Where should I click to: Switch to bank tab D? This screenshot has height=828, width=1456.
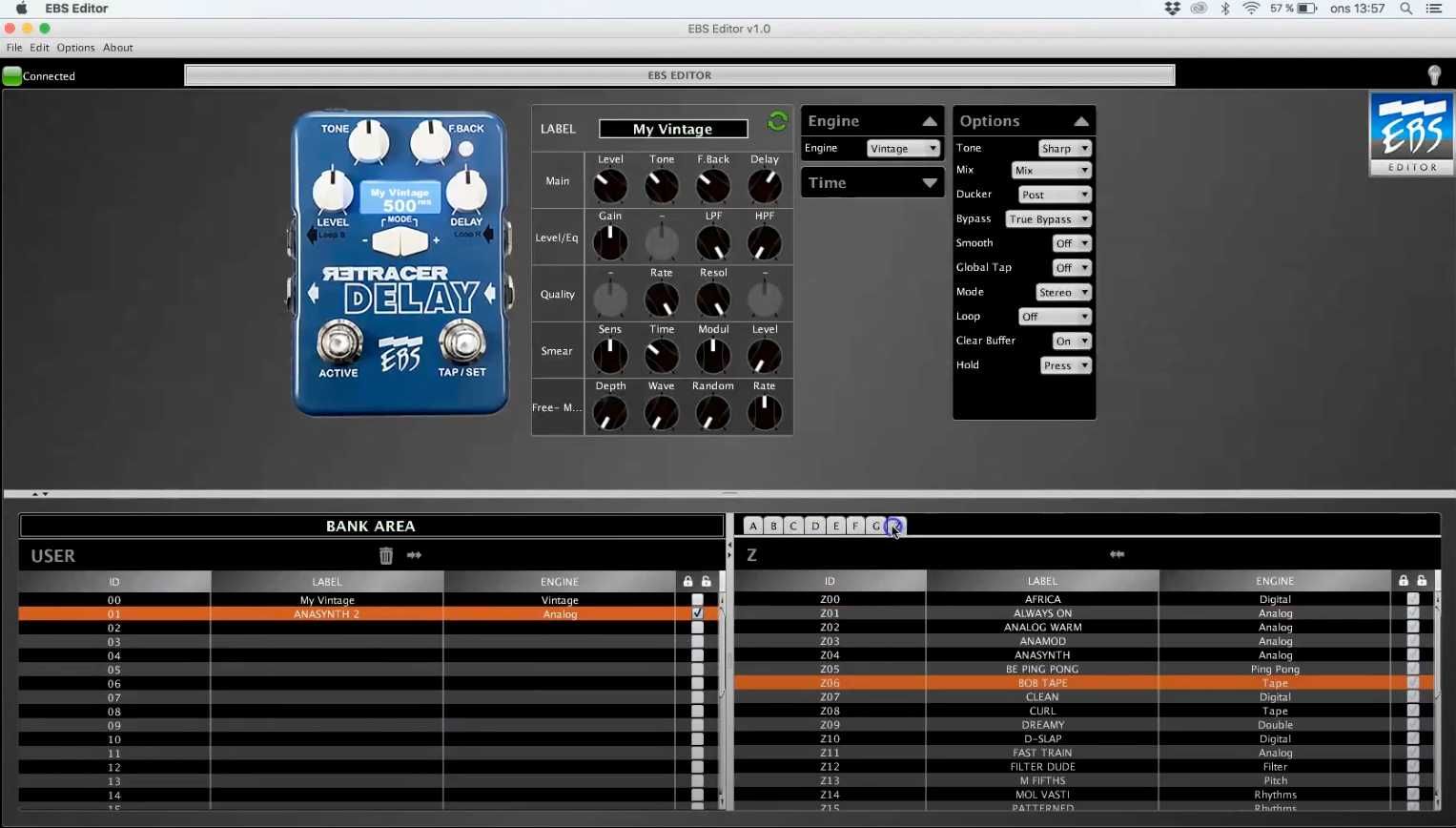coord(815,526)
